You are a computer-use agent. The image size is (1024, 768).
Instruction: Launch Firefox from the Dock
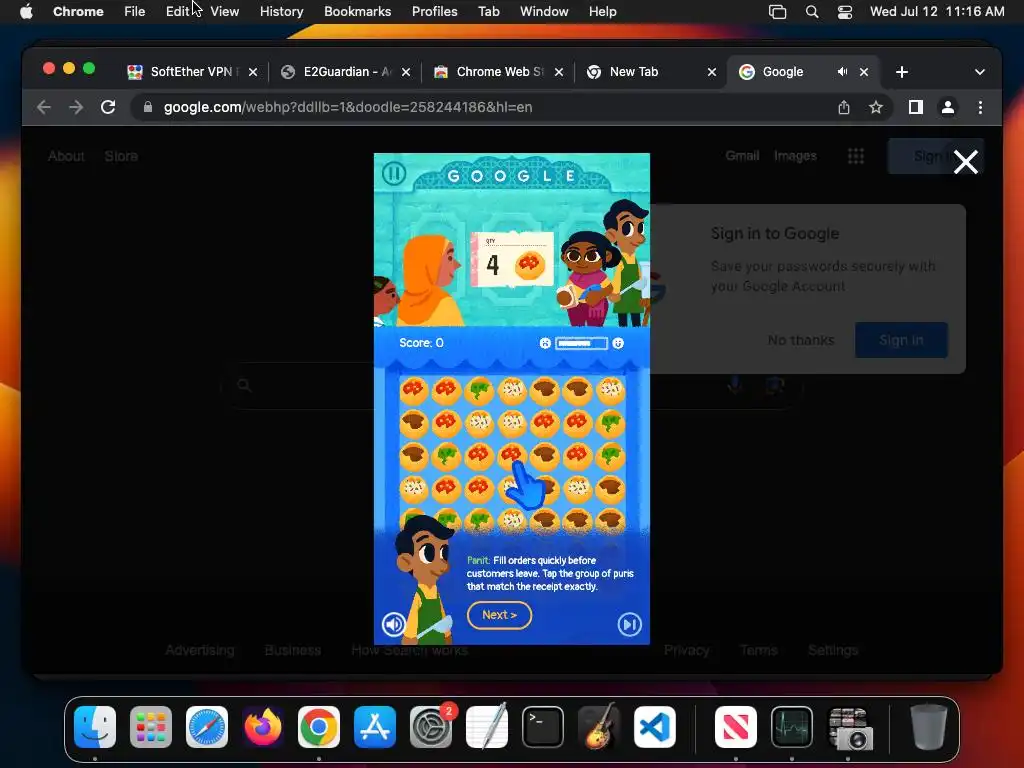tap(263, 727)
